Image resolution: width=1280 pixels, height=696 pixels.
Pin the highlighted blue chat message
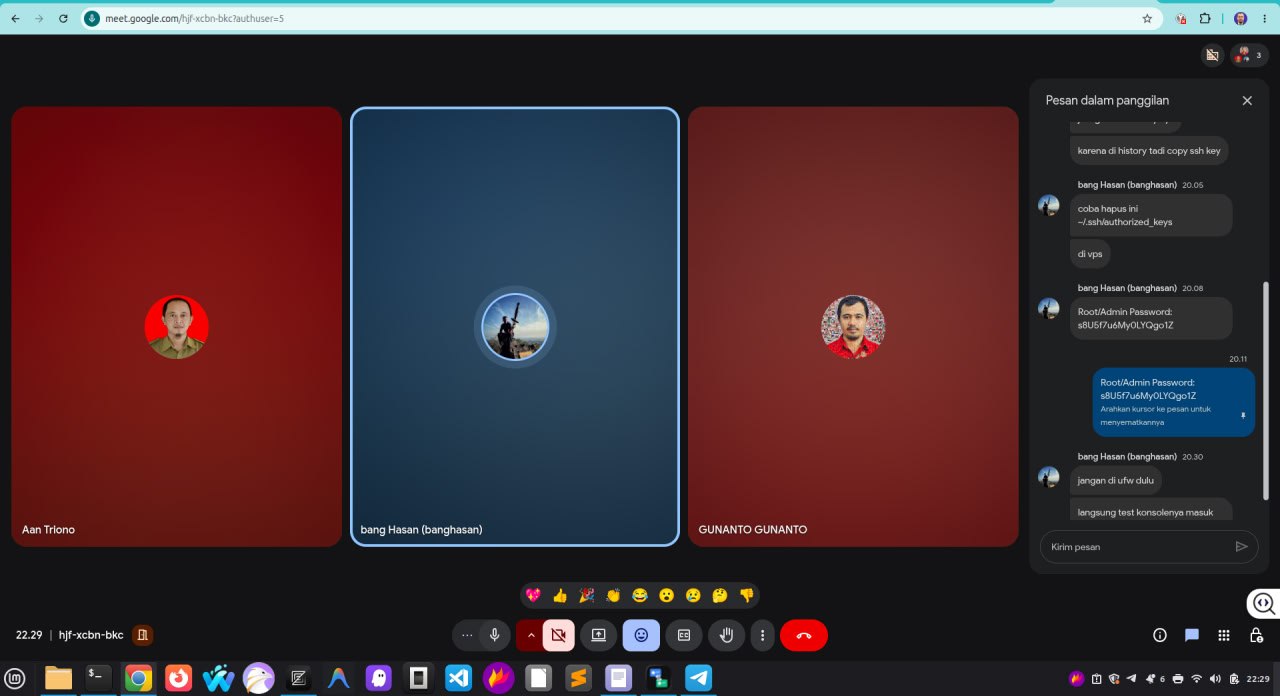click(x=1243, y=415)
